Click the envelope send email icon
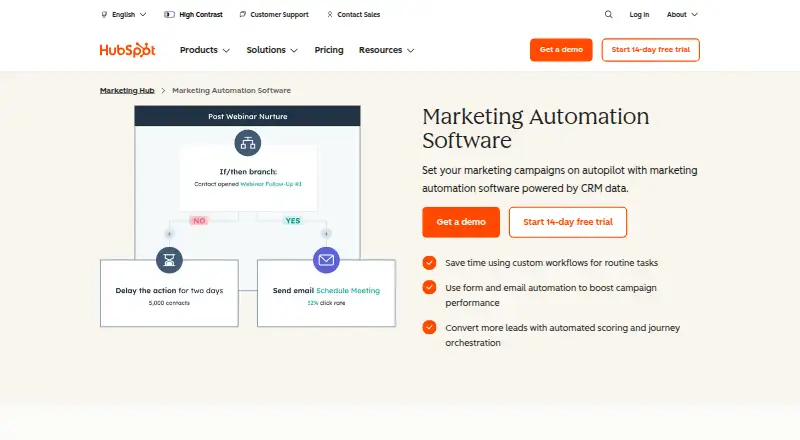Viewport: 800px width, 440px height. pyautogui.click(x=326, y=260)
